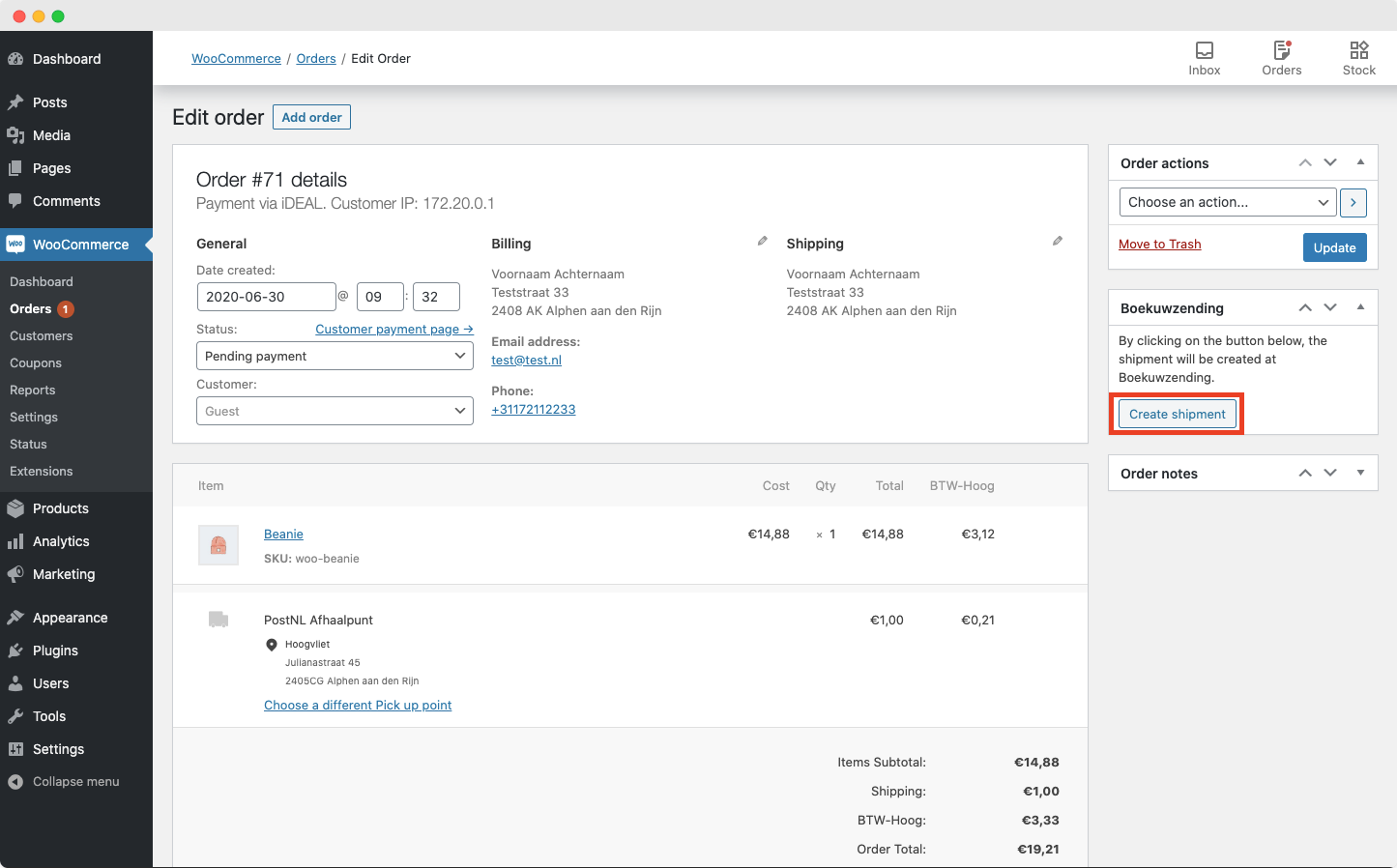Click the Users person icon
This screenshot has width=1397, height=868.
coord(15,683)
